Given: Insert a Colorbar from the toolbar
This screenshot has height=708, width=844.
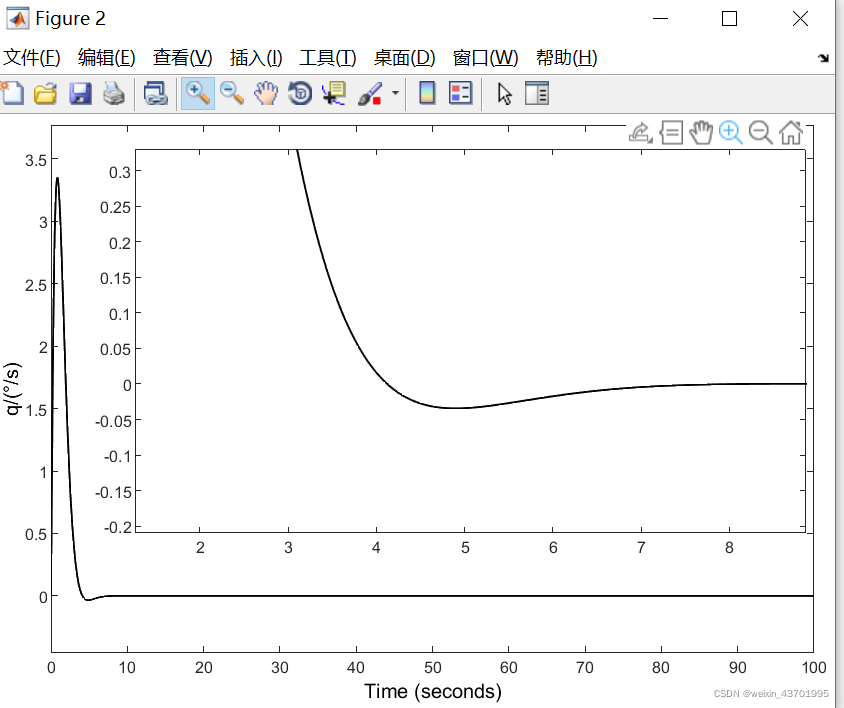Looking at the screenshot, I should coord(427,94).
